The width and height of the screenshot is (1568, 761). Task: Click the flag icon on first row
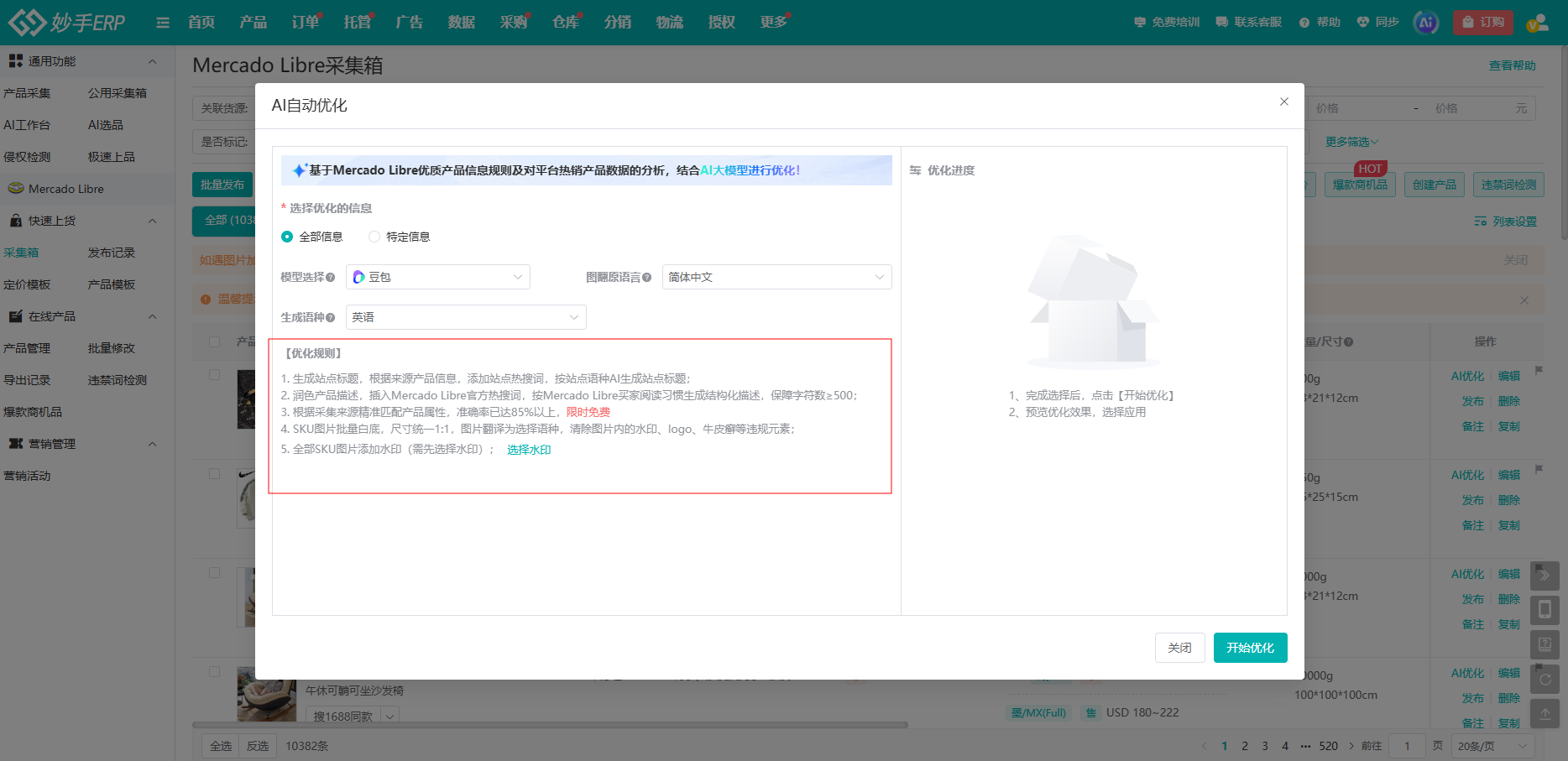click(1539, 370)
